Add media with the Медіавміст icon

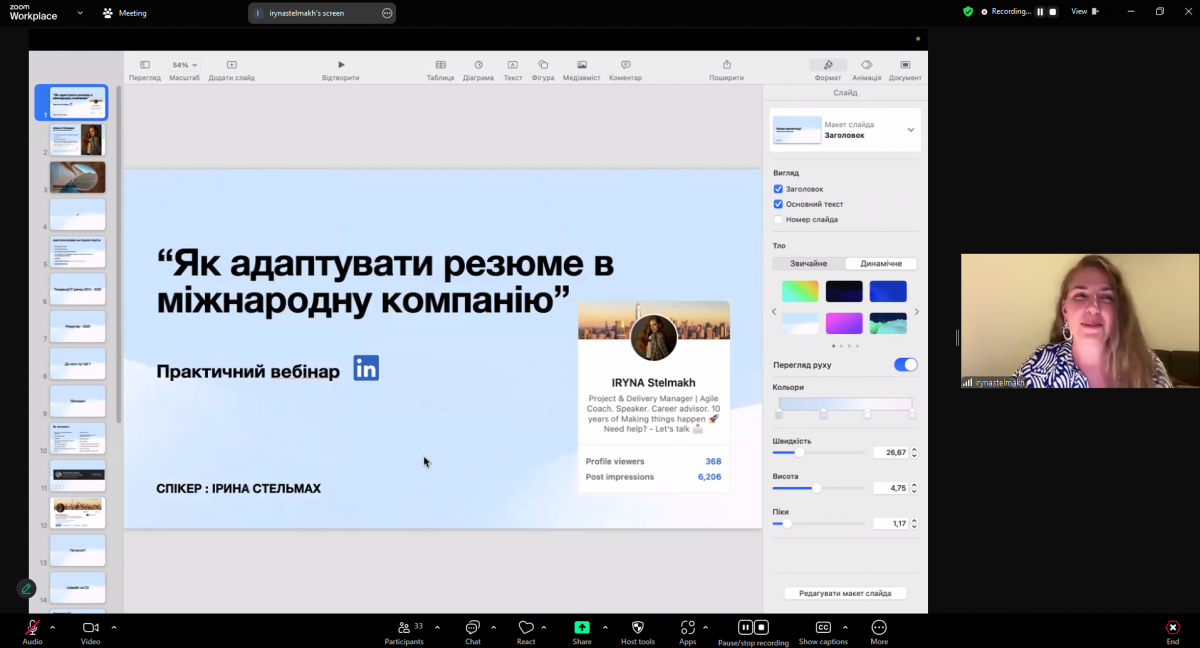[x=580, y=62]
